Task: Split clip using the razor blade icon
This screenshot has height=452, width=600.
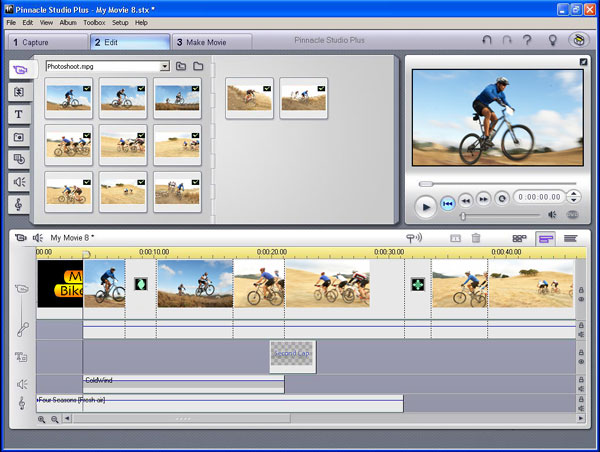Action: pos(455,238)
